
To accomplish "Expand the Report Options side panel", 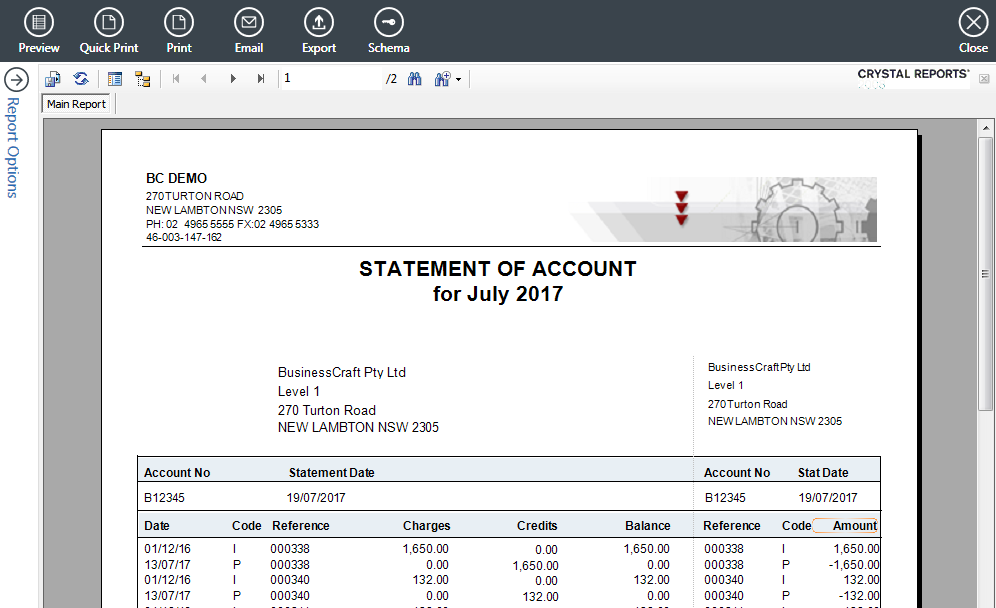I will click(x=17, y=80).
